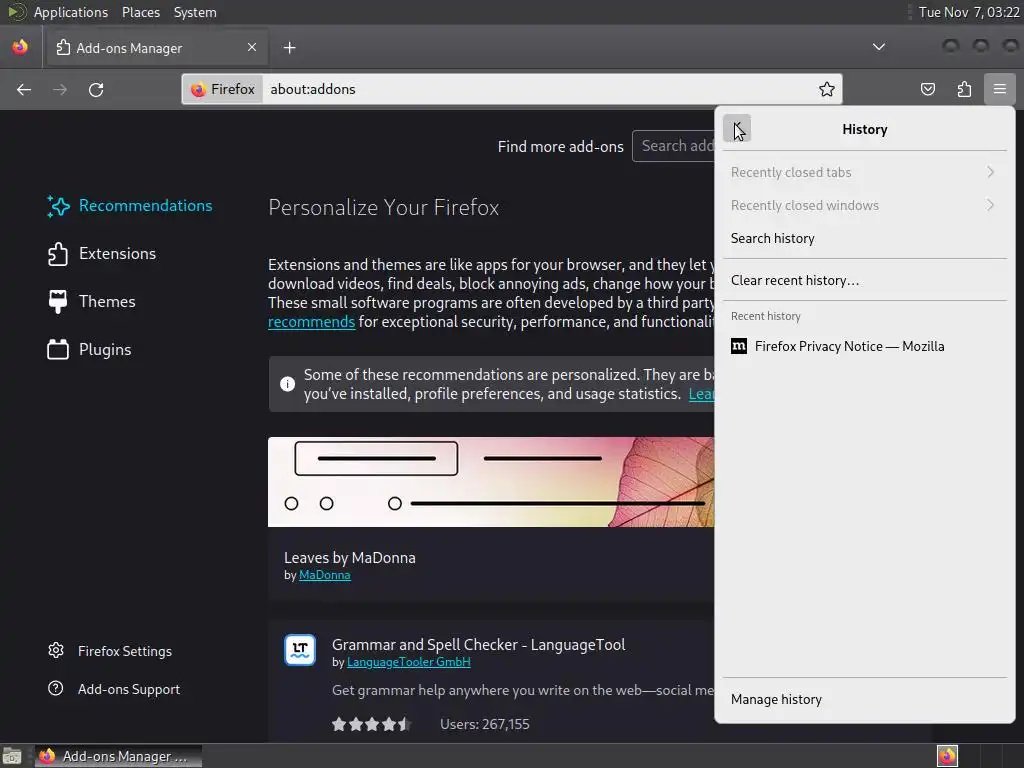
Task: Click the Firefox View icon
Action: click(20, 47)
